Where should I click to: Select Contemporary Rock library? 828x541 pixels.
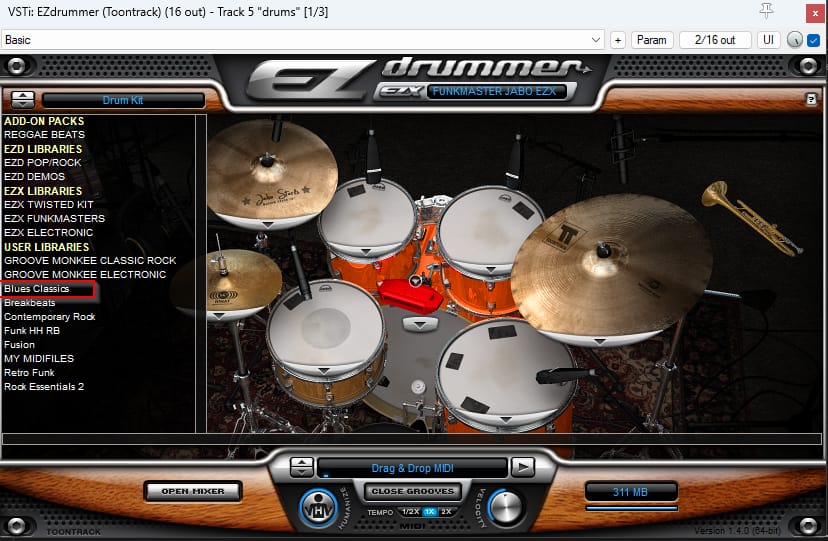pyautogui.click(x=50, y=317)
